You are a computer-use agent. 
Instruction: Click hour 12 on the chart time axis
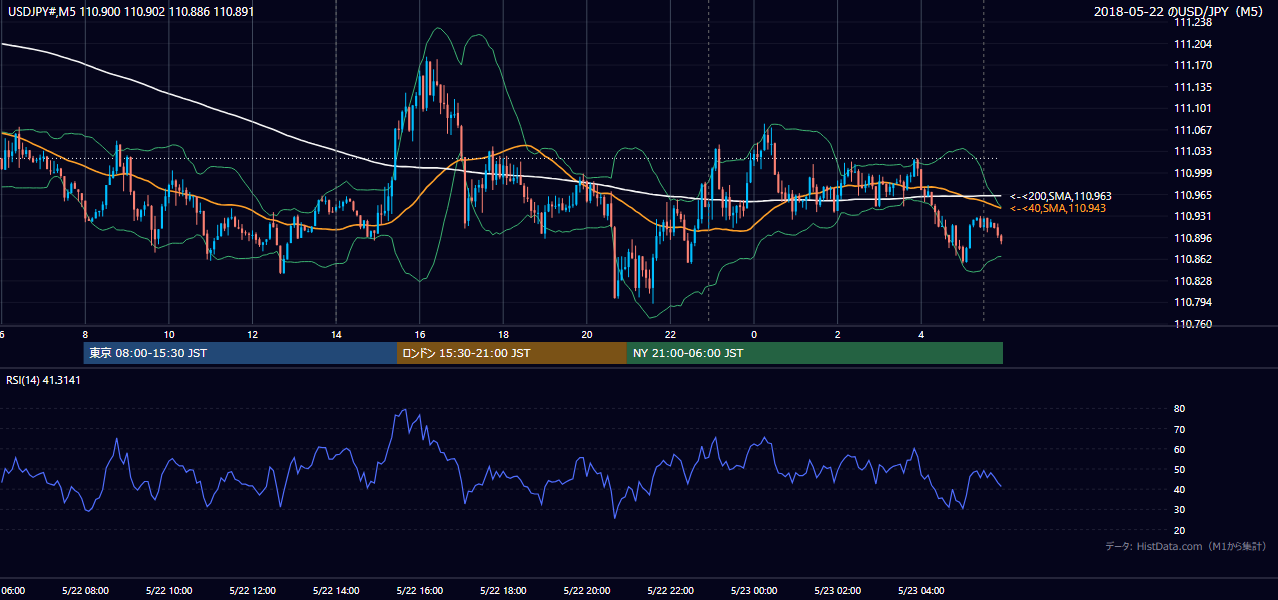[x=253, y=335]
